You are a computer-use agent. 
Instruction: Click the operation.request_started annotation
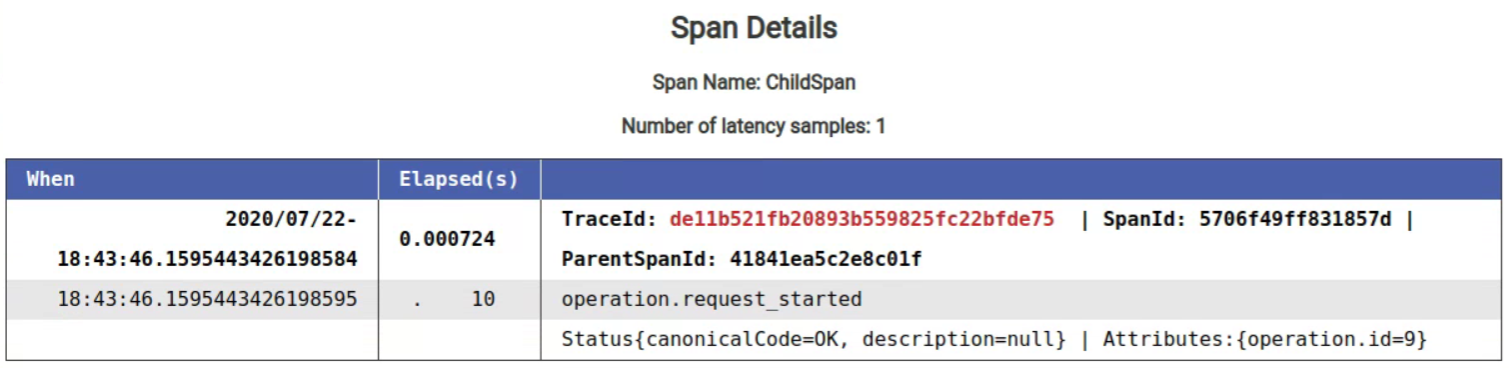point(711,299)
